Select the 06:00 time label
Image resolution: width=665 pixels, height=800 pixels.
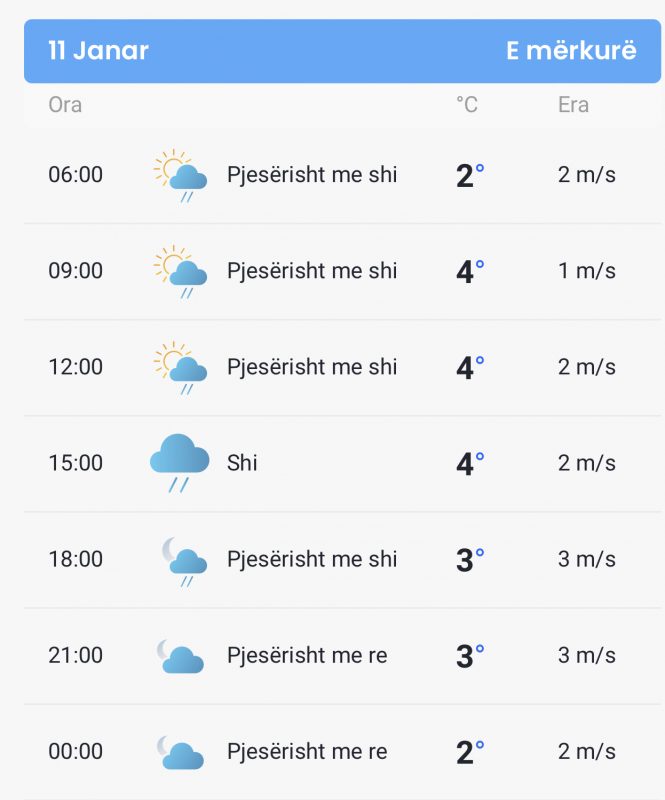(x=76, y=174)
